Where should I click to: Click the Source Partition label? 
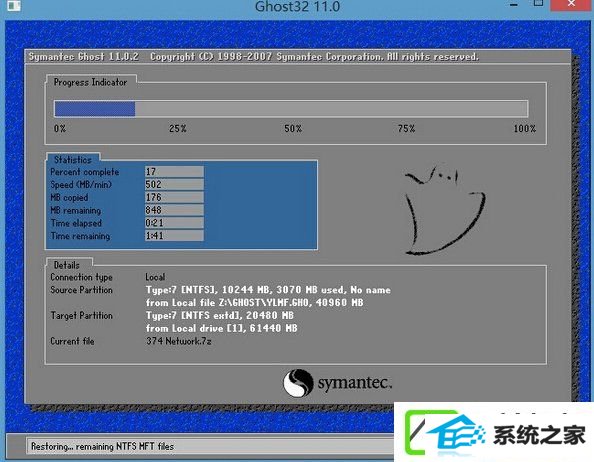pyautogui.click(x=81, y=290)
